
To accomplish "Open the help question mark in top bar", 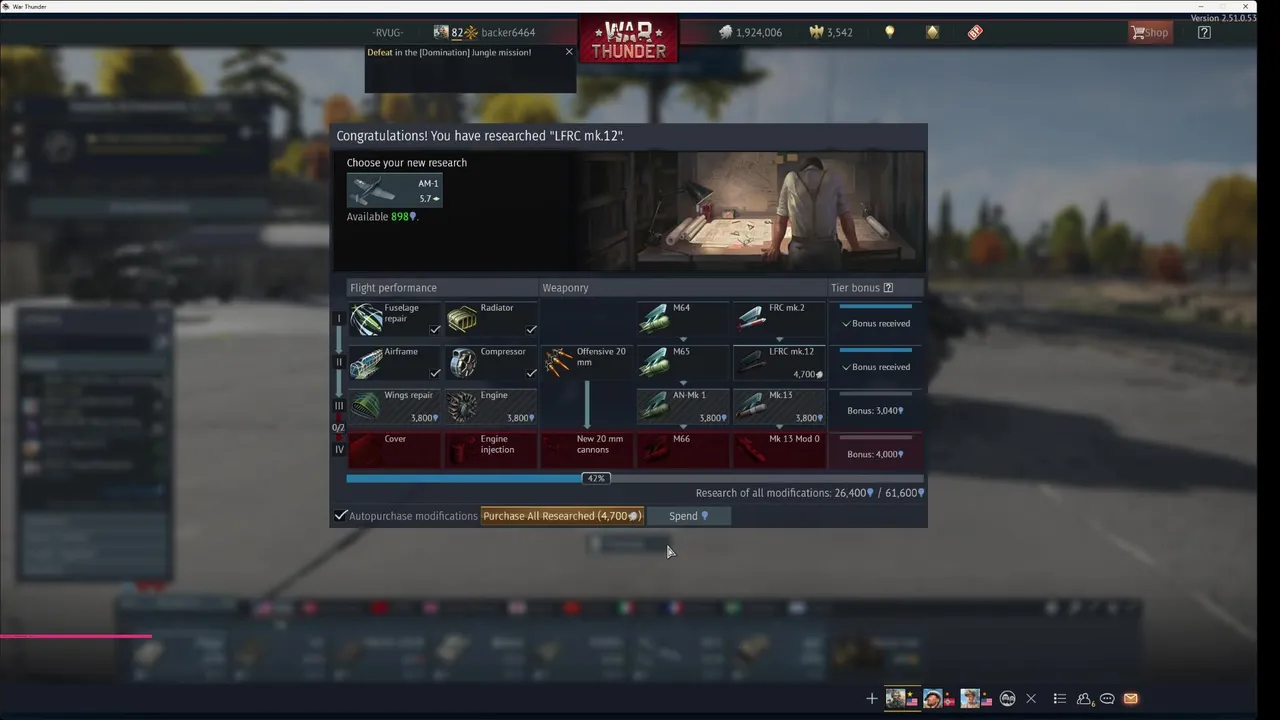I will pyautogui.click(x=1204, y=32).
